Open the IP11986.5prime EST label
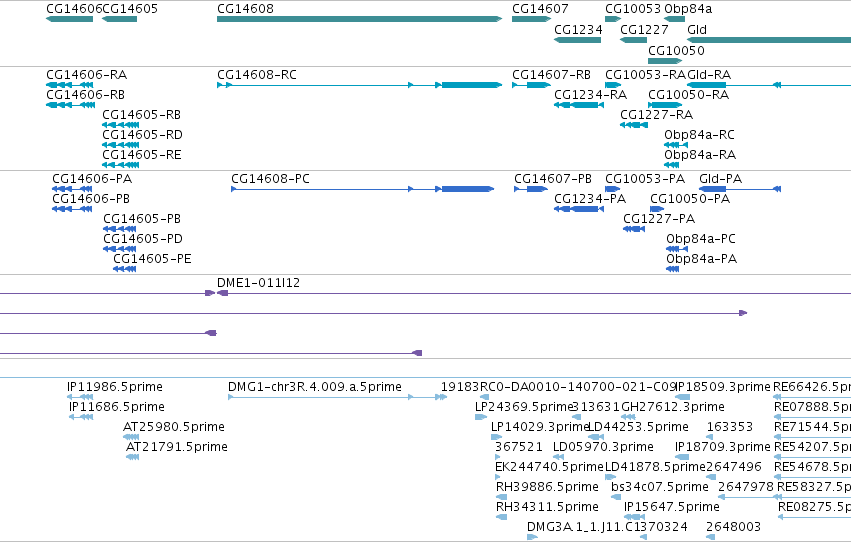Viewport: 851px width, 542px height. (x=115, y=387)
